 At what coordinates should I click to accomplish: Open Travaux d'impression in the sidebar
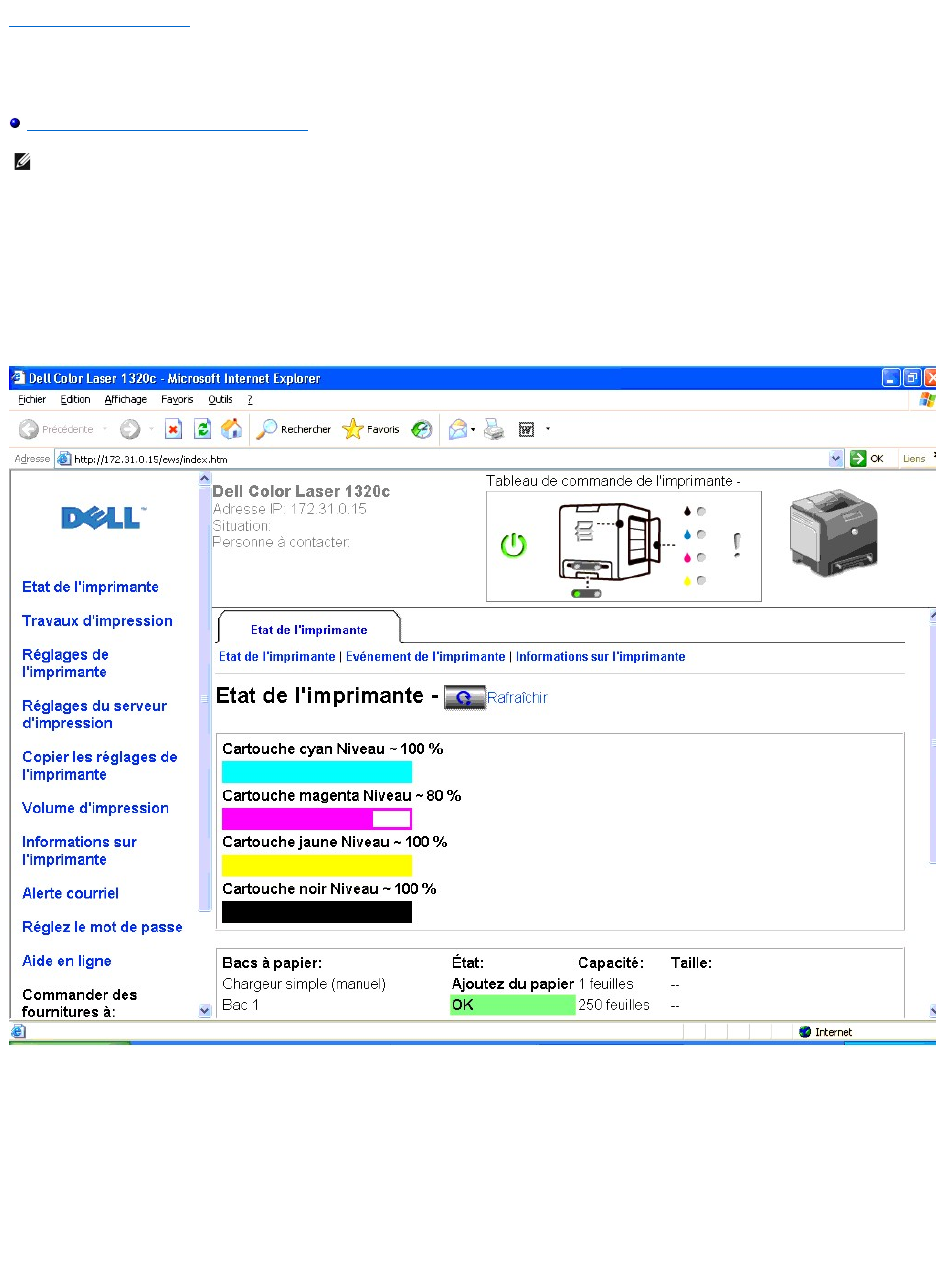pos(97,621)
